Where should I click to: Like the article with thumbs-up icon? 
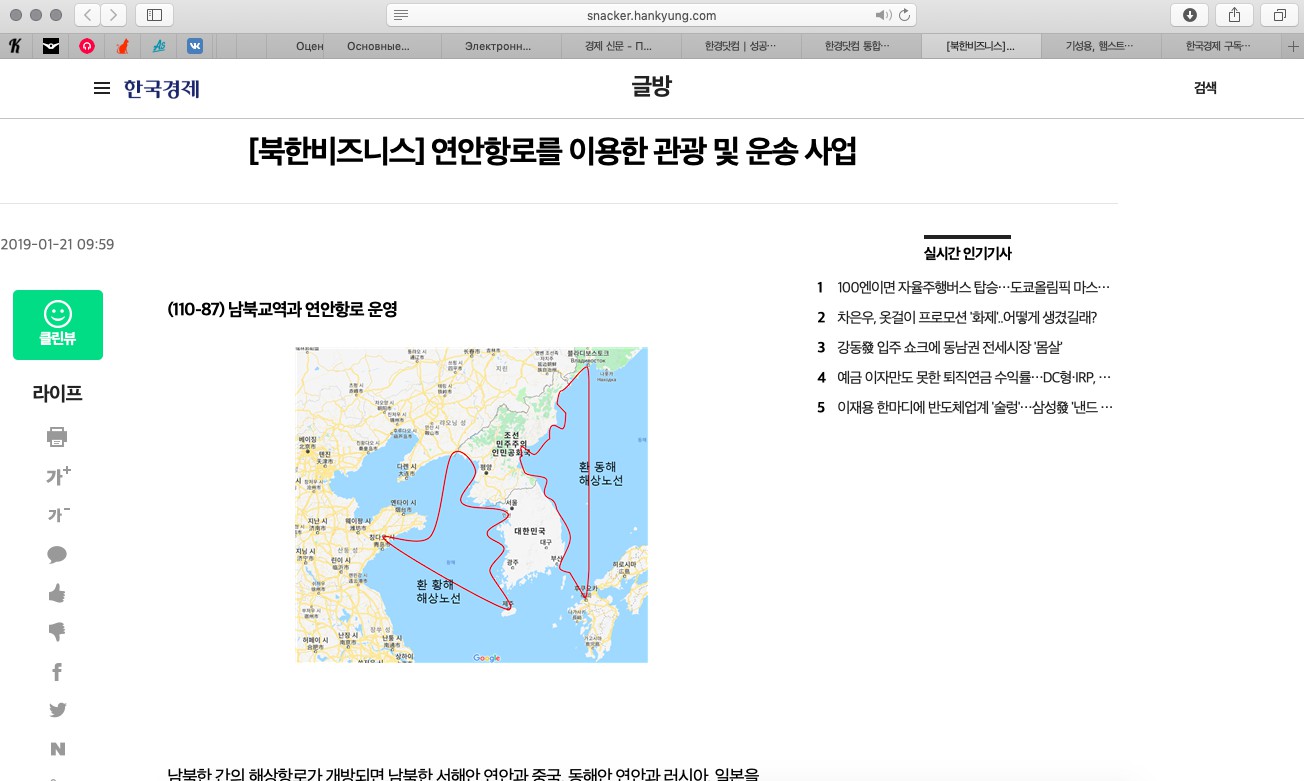pos(57,593)
